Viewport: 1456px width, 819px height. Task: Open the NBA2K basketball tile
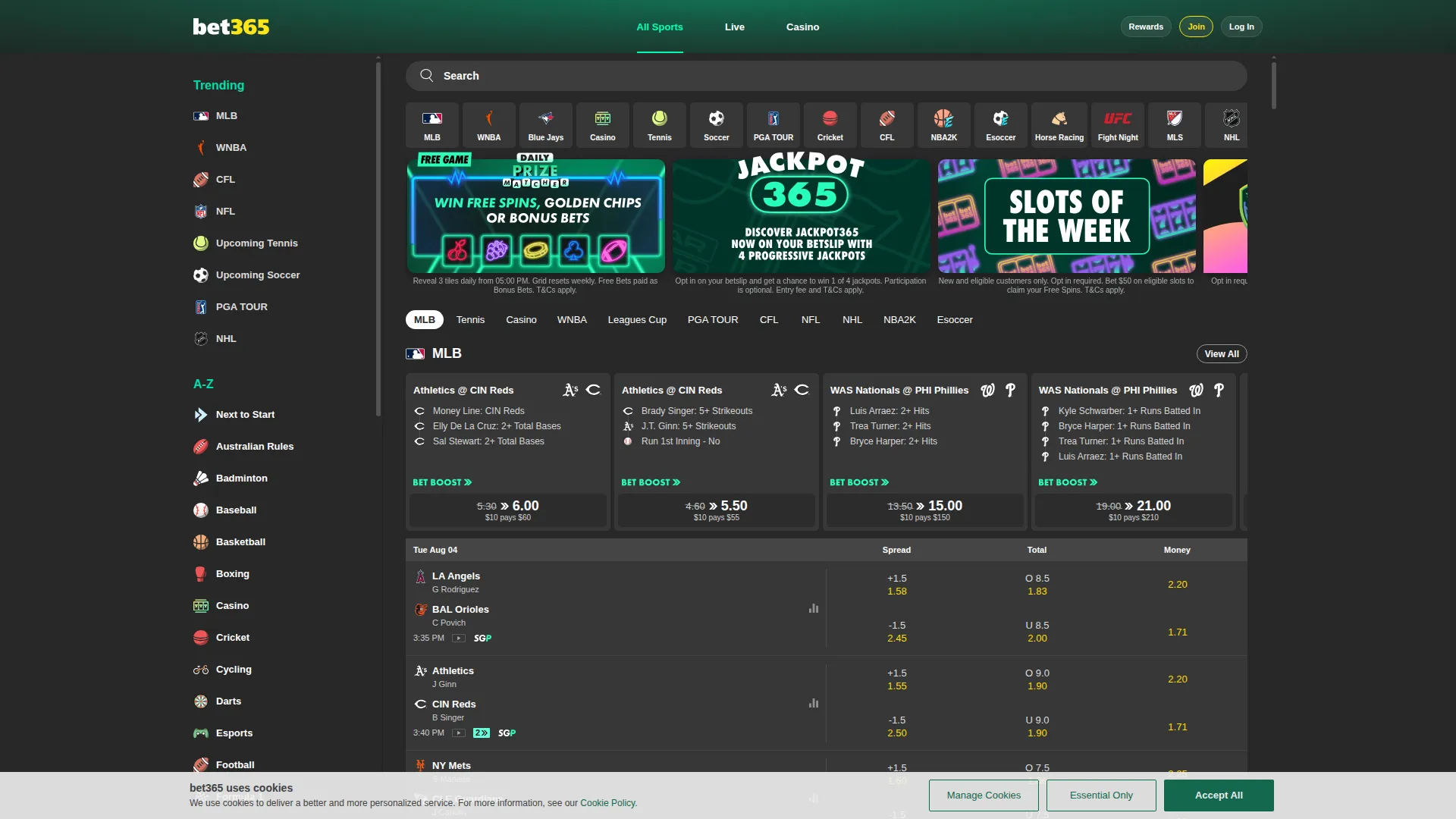point(943,124)
